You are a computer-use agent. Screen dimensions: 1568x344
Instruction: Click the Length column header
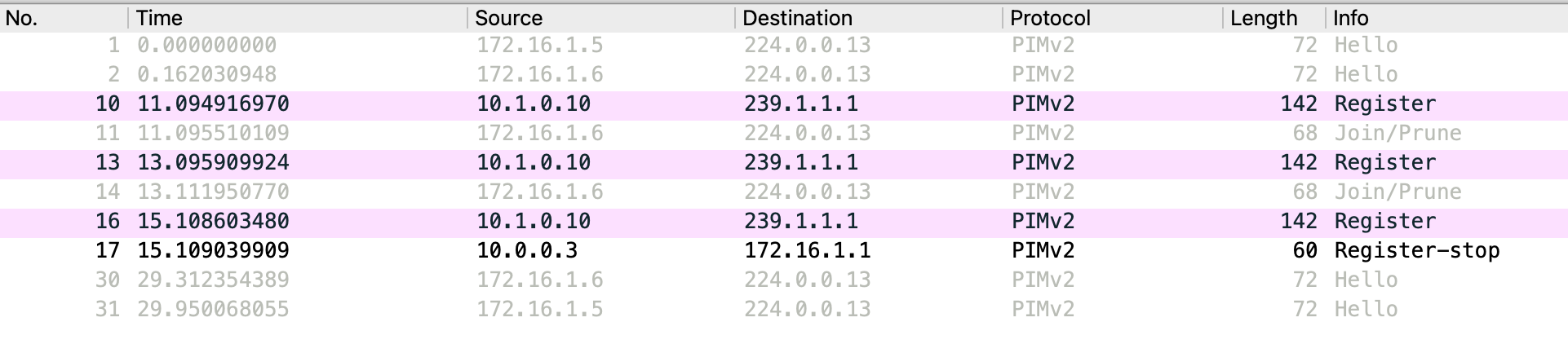pyautogui.click(x=1263, y=18)
